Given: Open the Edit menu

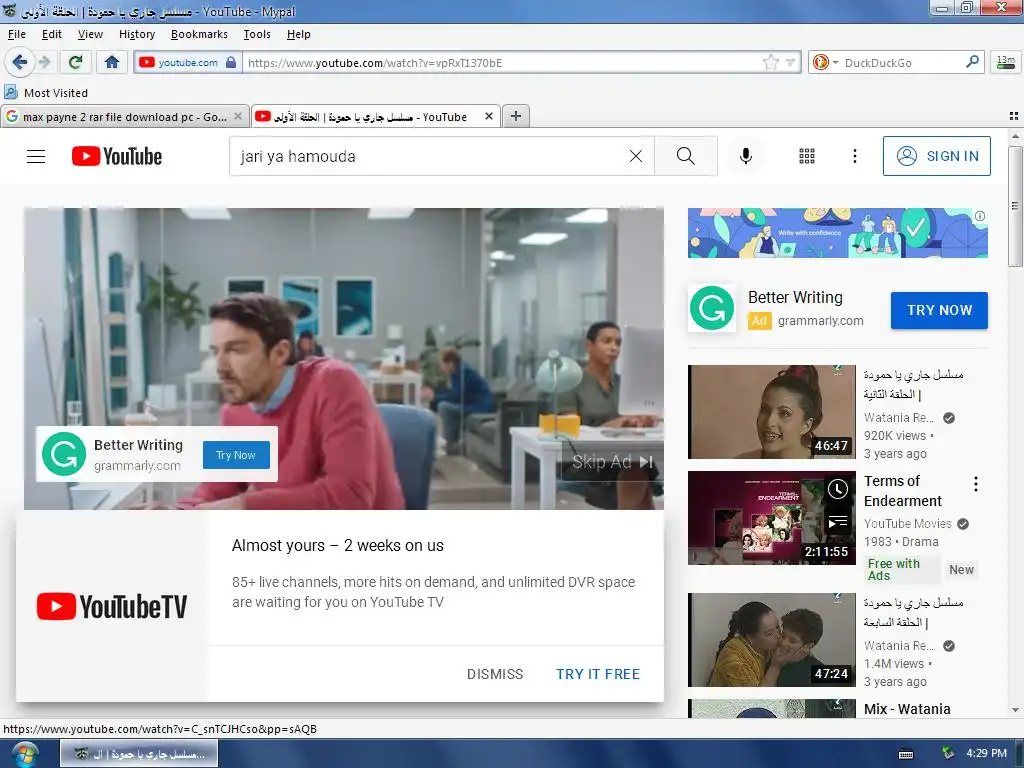Looking at the screenshot, I should point(52,34).
